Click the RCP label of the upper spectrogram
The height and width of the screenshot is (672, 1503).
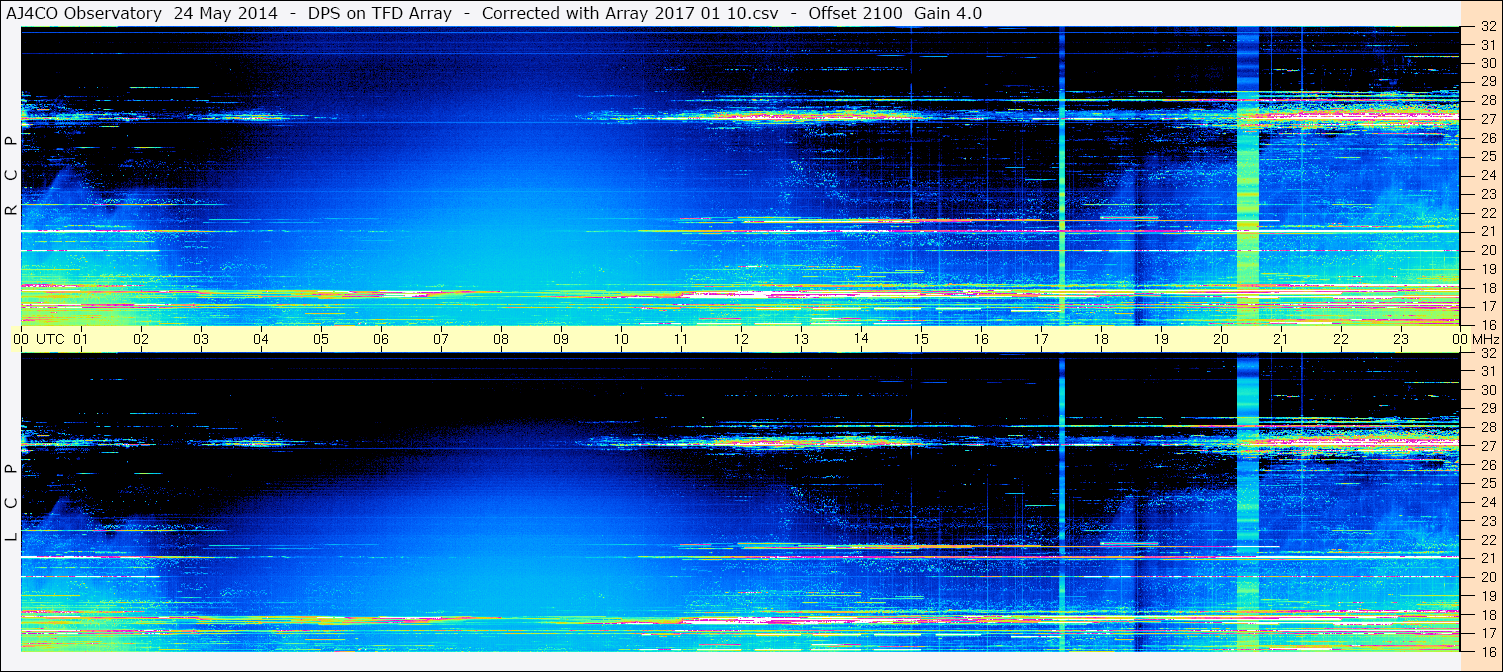[x=11, y=176]
